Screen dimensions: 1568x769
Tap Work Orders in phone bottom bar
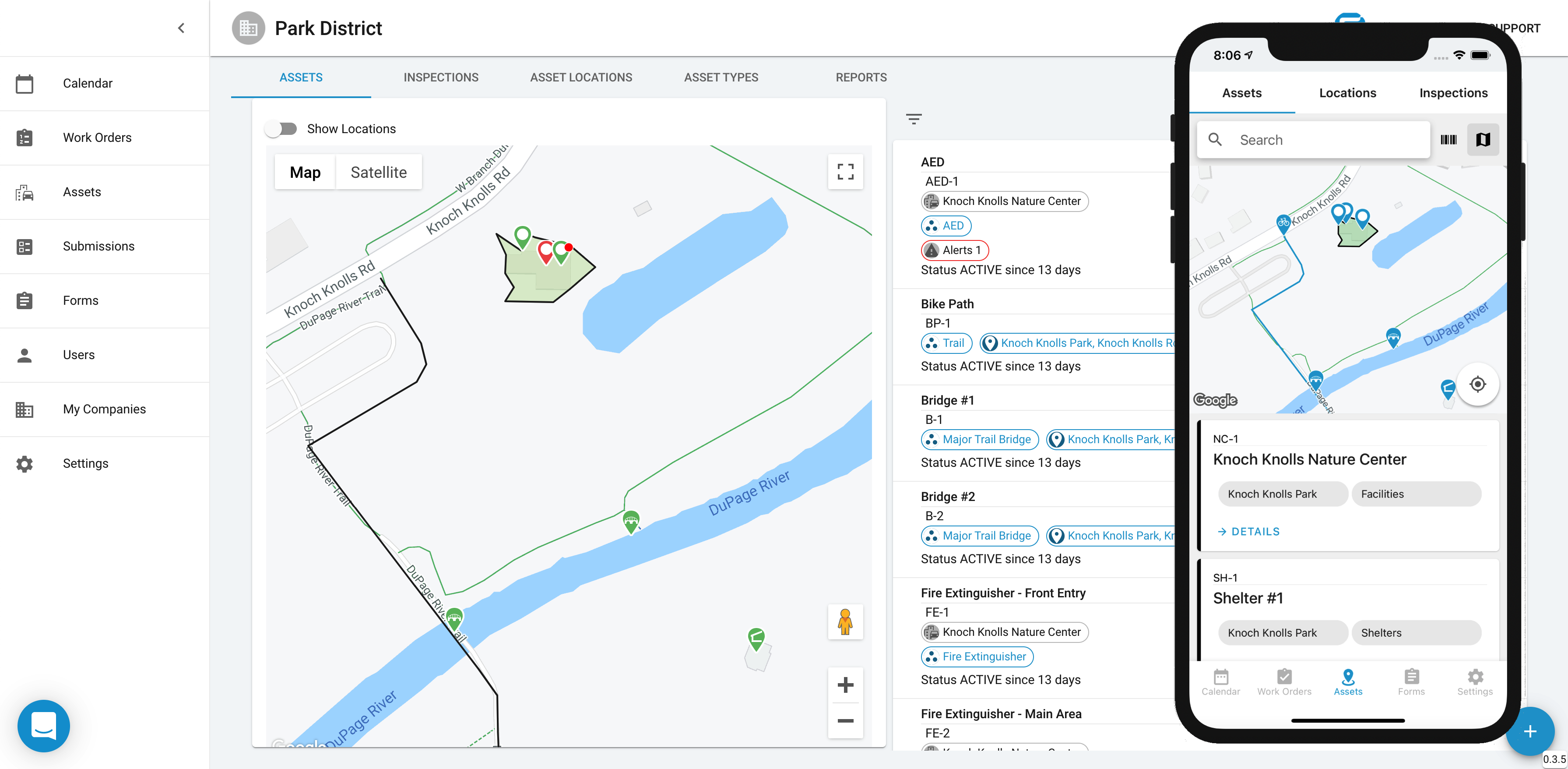(1284, 683)
